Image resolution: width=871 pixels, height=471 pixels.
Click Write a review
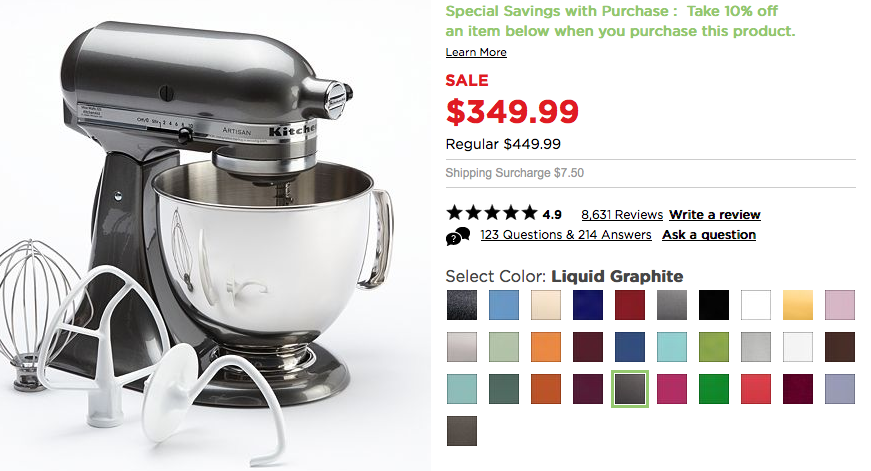(x=715, y=214)
